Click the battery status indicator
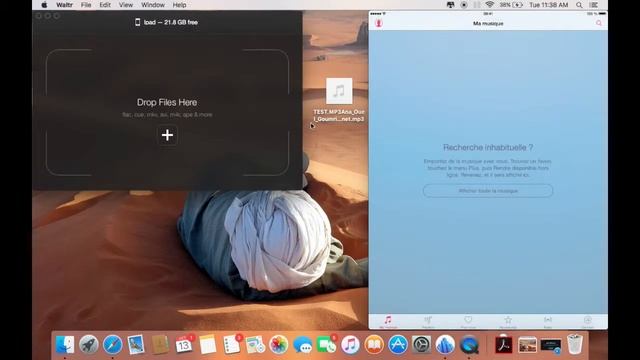640x360 pixels. [x=511, y=5]
